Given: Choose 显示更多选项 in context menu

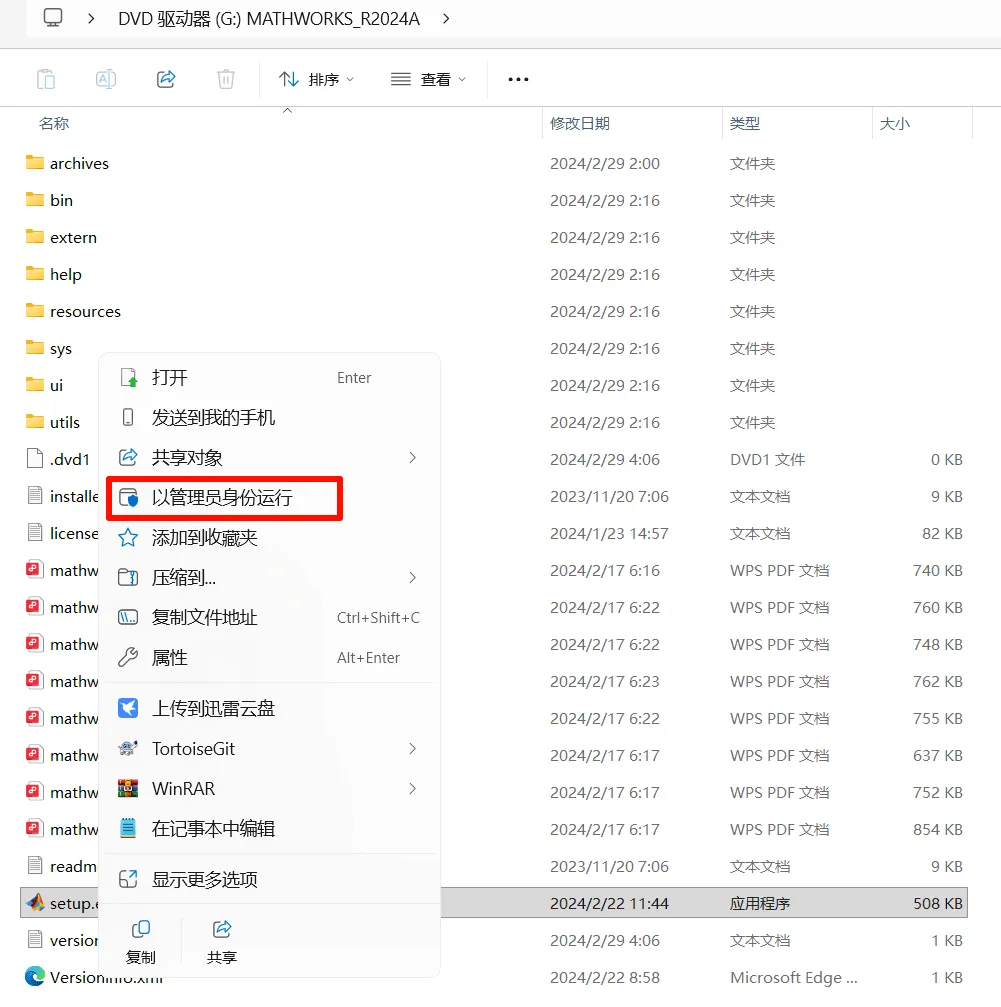Looking at the screenshot, I should (270, 879).
